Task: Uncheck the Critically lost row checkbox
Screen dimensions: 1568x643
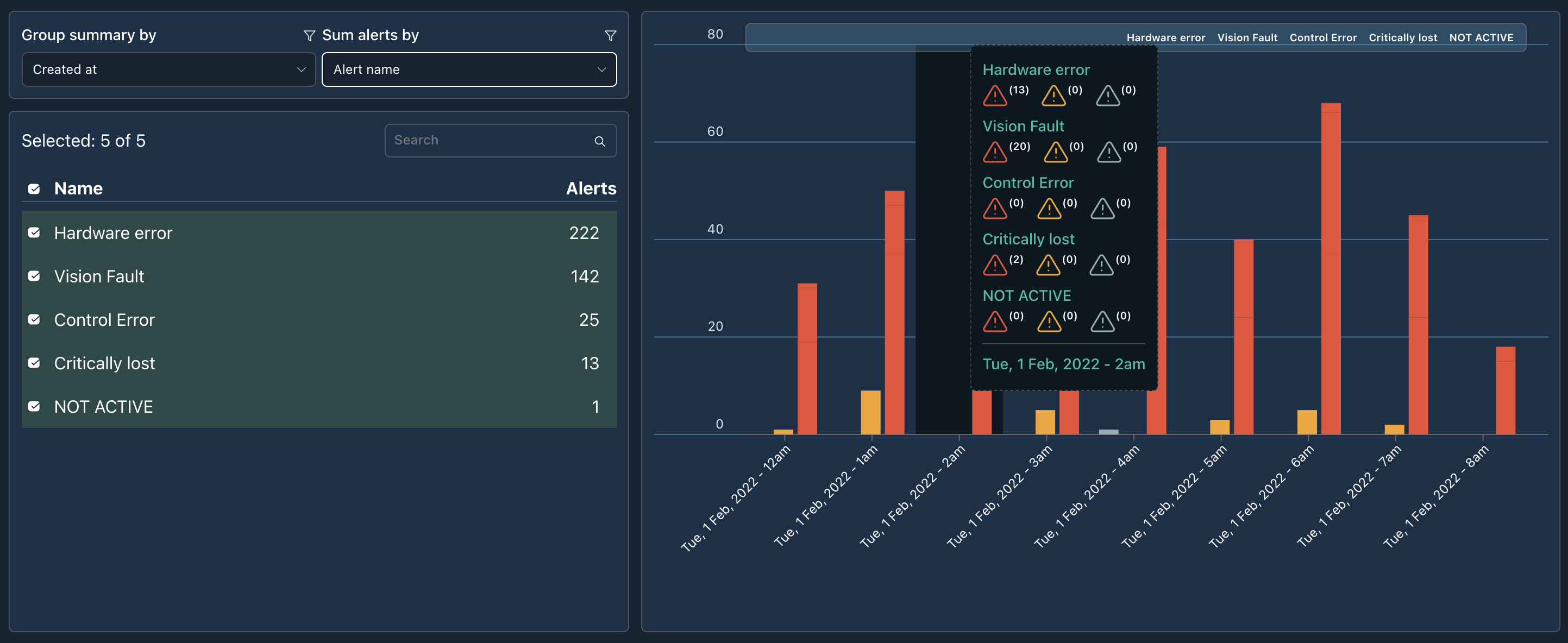Action: tap(34, 363)
